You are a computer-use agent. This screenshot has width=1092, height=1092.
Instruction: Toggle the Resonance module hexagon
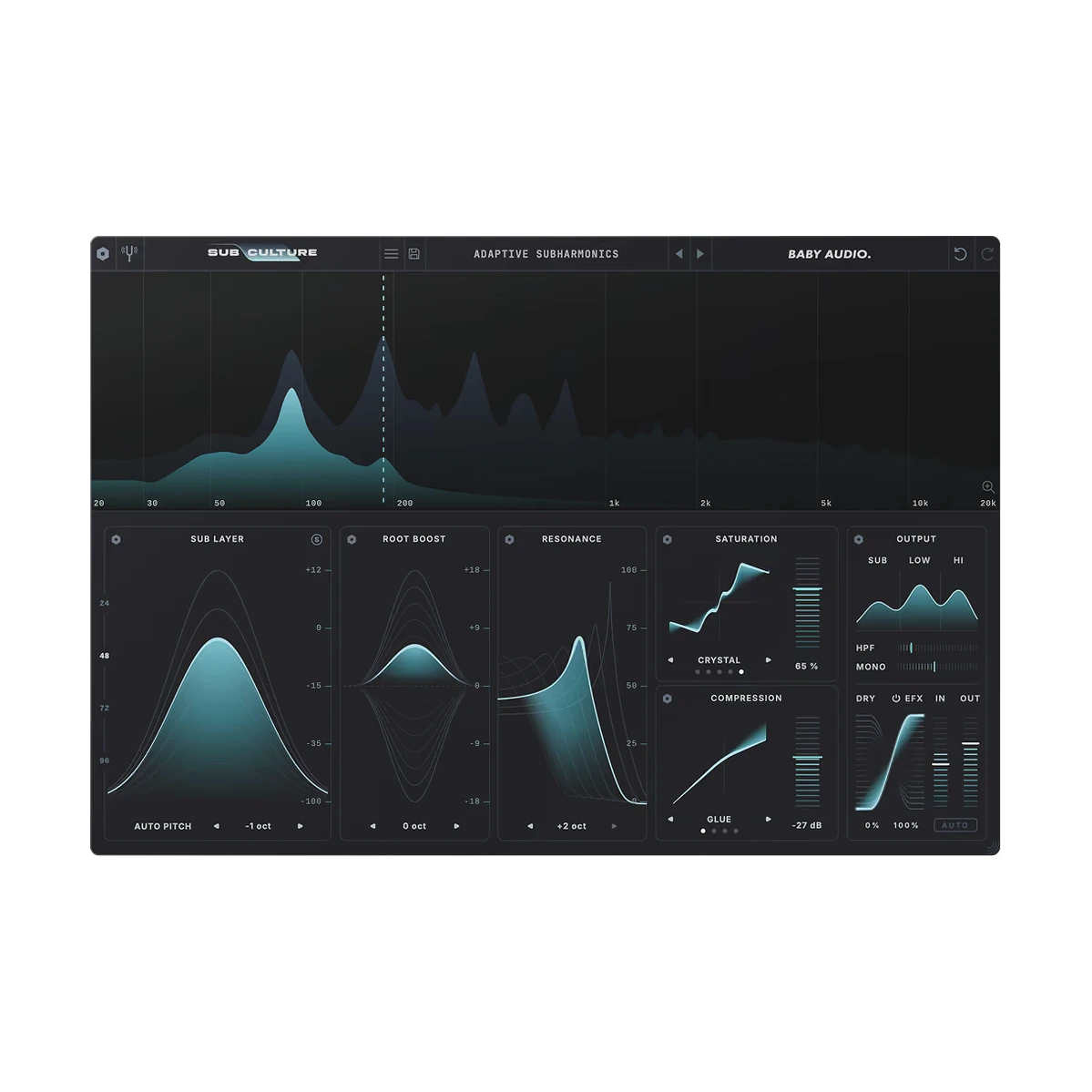510,540
